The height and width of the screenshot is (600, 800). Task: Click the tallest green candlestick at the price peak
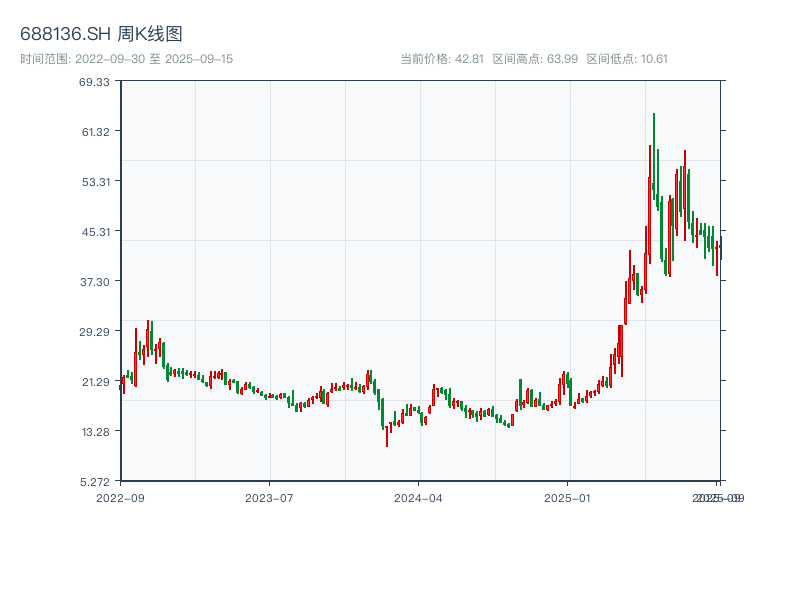(x=654, y=156)
